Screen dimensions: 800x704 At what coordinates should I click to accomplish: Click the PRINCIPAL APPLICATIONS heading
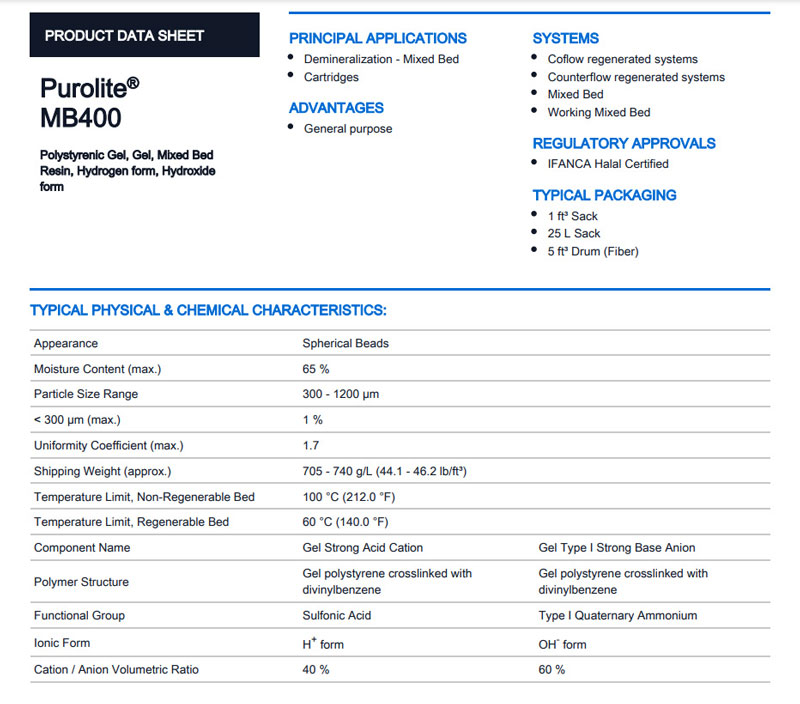(x=378, y=38)
